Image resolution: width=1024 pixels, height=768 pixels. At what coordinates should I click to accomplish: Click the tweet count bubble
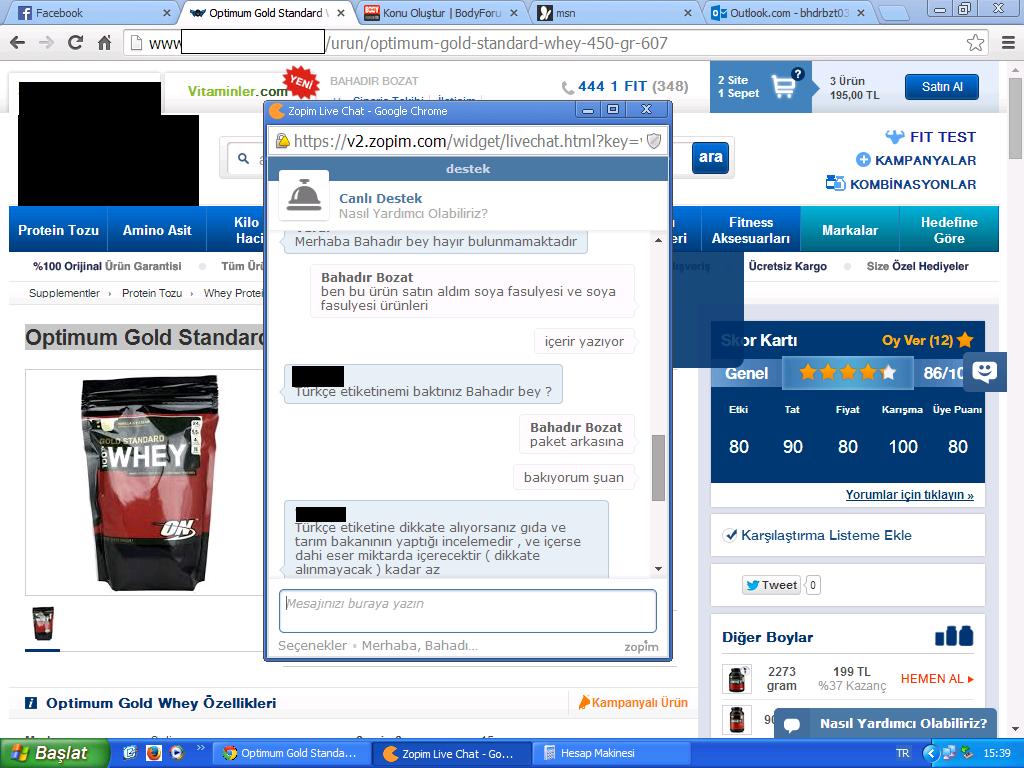(x=812, y=585)
